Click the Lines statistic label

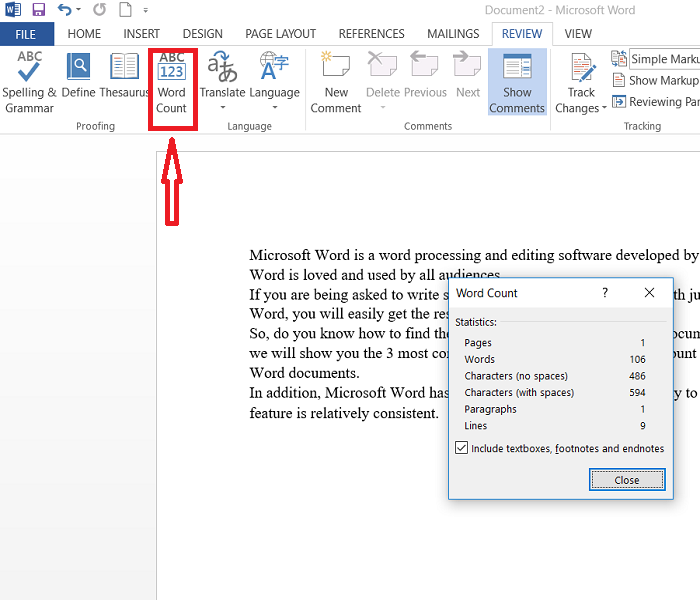pos(475,425)
